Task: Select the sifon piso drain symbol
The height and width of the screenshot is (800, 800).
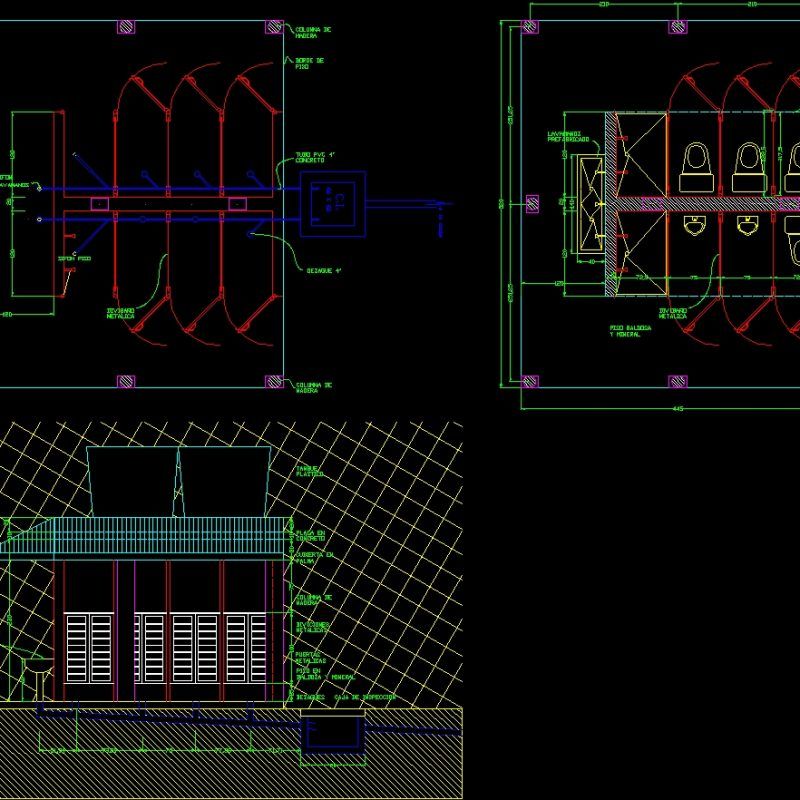Action: pyautogui.click(x=37, y=218)
